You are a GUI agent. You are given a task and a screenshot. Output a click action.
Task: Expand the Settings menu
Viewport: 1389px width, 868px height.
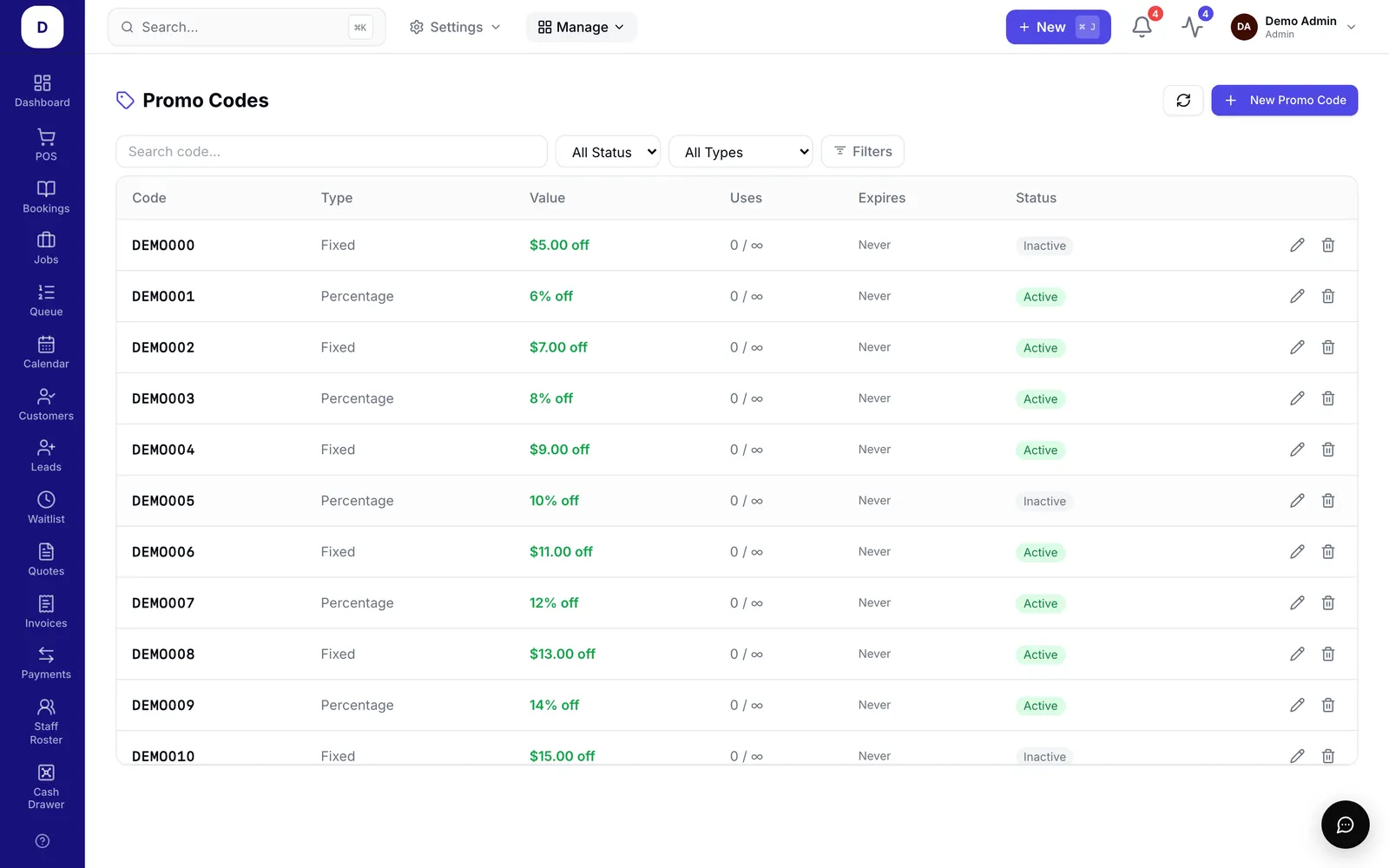455,27
